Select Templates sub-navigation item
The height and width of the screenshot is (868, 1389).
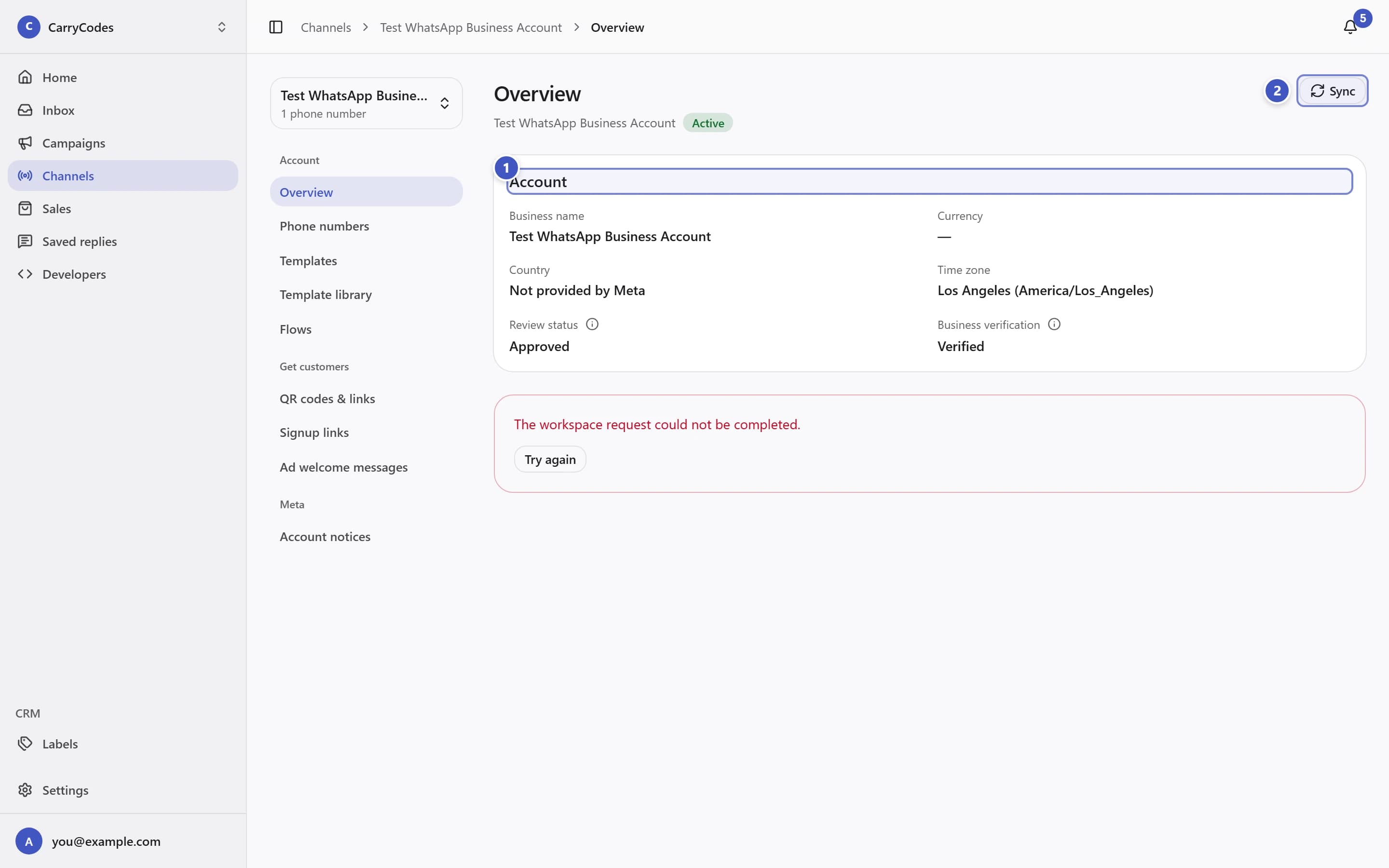[366, 260]
